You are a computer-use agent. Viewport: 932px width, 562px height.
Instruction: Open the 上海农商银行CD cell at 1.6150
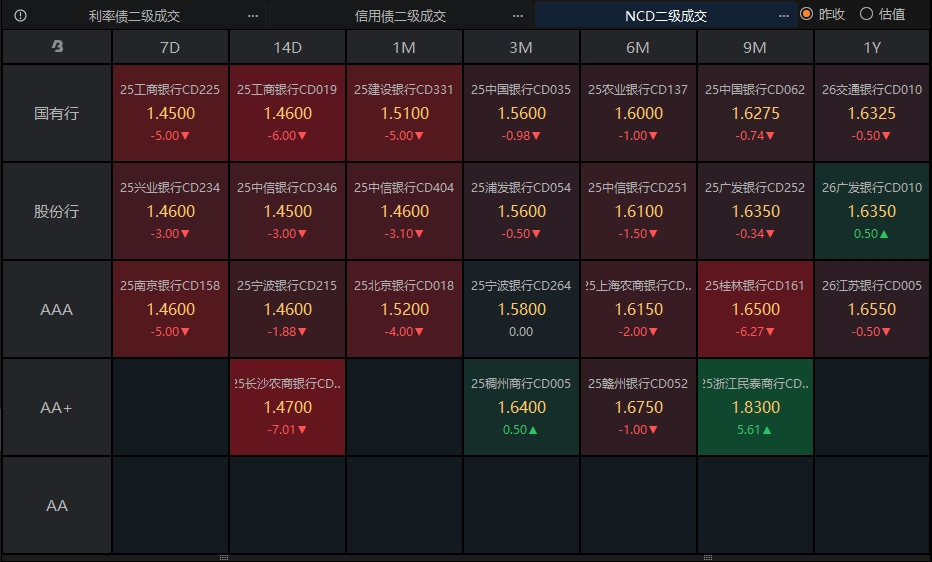coord(638,309)
